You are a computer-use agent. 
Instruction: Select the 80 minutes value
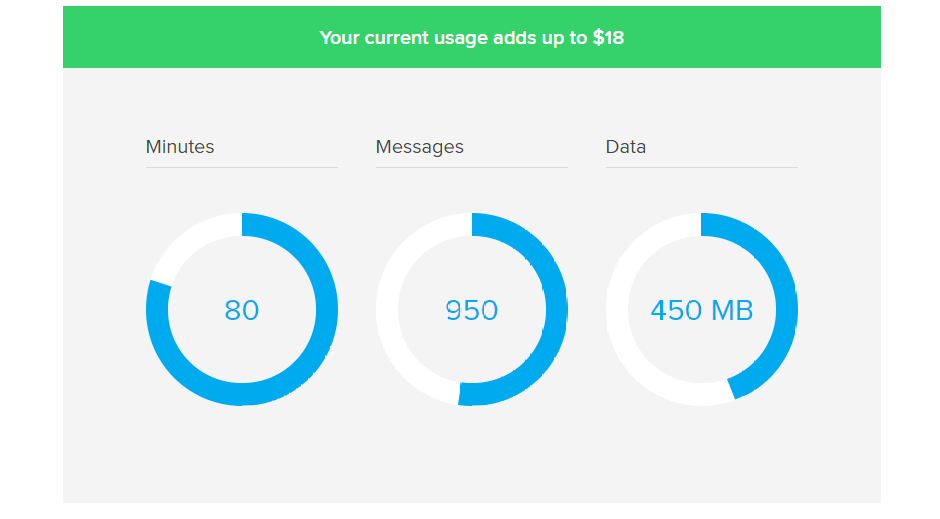click(242, 310)
